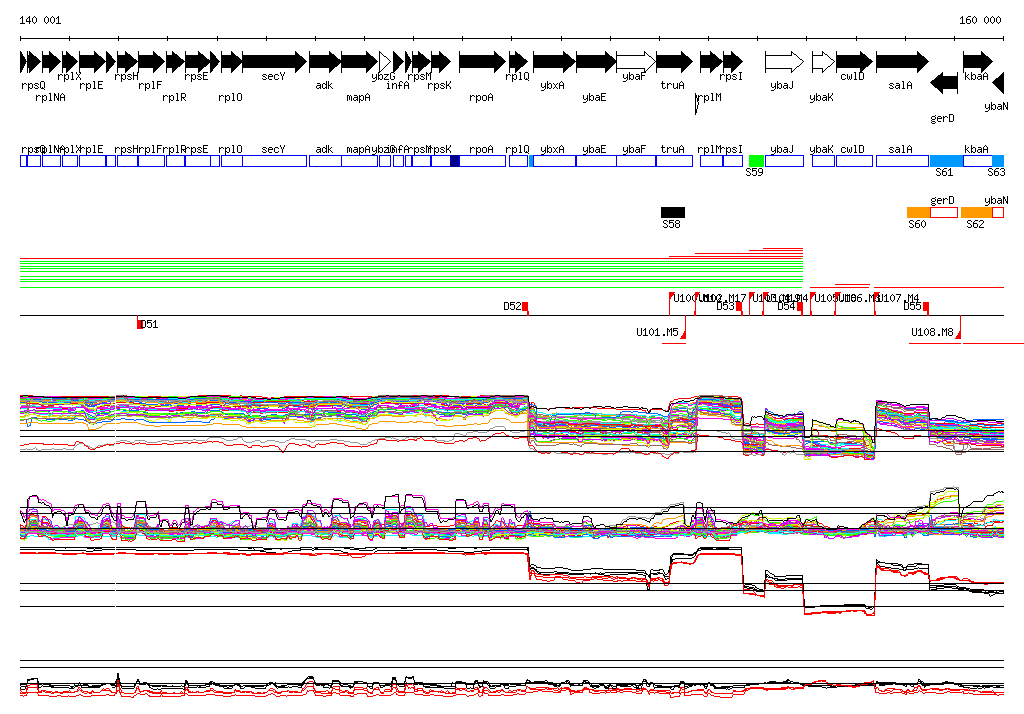Viewport: 1024px width, 714px height.
Task: Click the 'rplNA' label under the arrows
Action: click(50, 97)
